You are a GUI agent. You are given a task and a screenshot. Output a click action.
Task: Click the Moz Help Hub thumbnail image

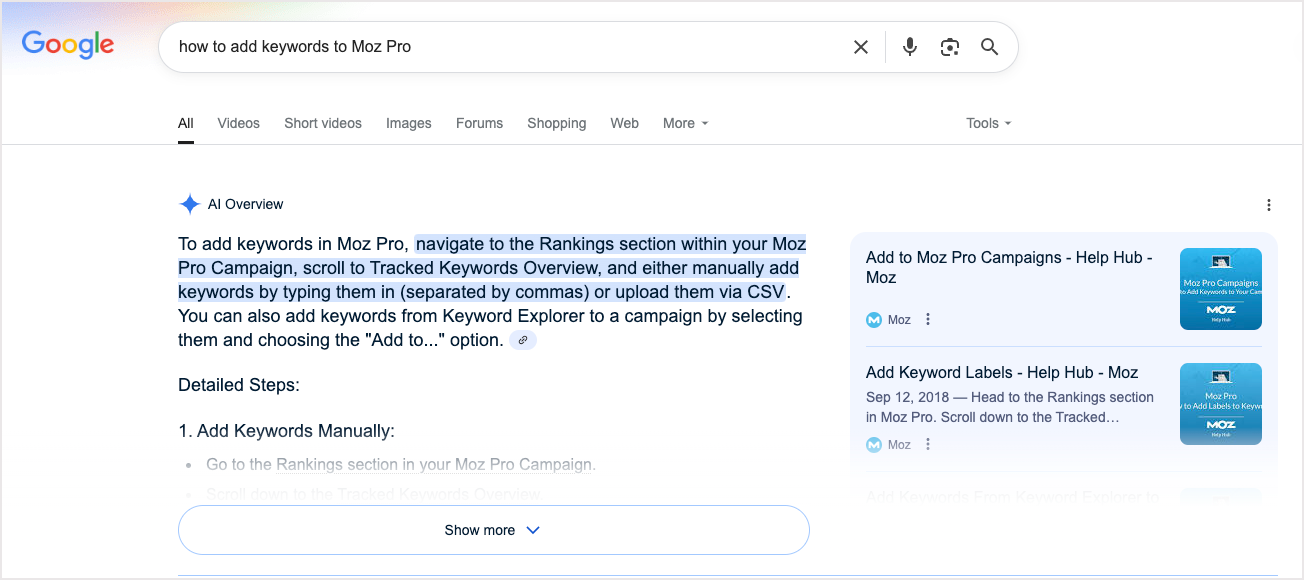click(1220, 288)
